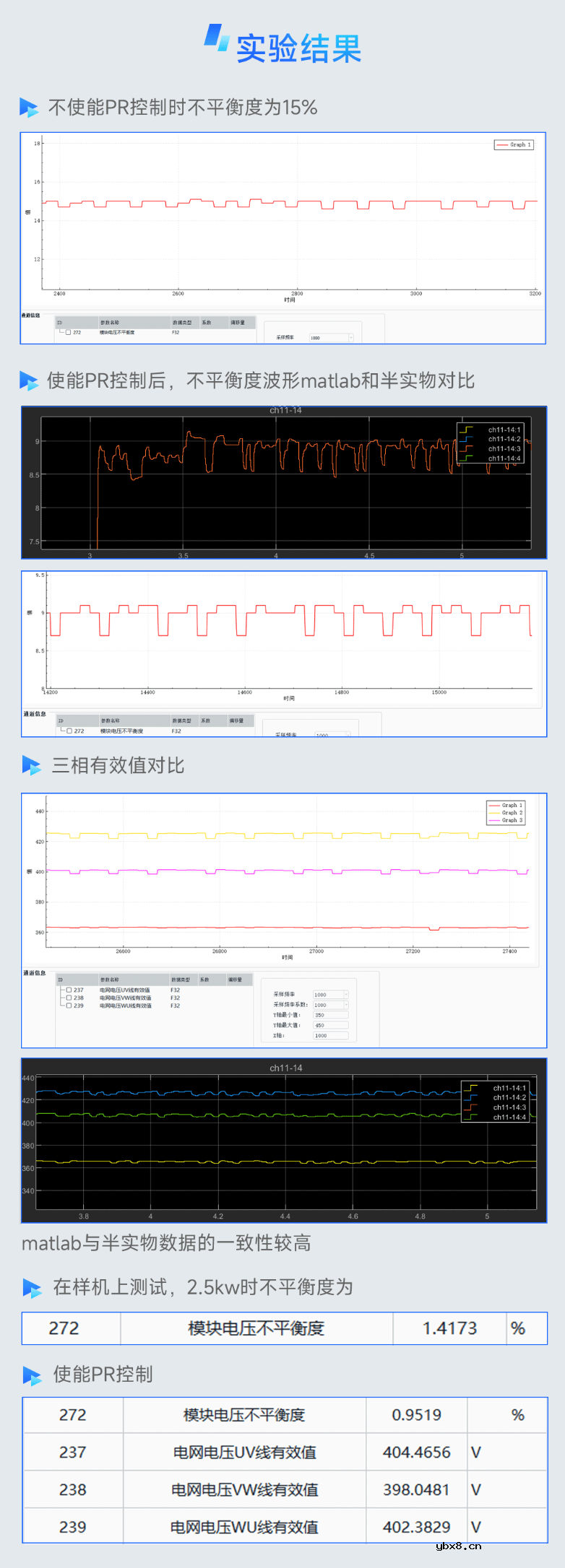The height and width of the screenshot is (1568, 565).
Task: Check the box for ID 237 电网电压UV线有效值
Action: 69,990
